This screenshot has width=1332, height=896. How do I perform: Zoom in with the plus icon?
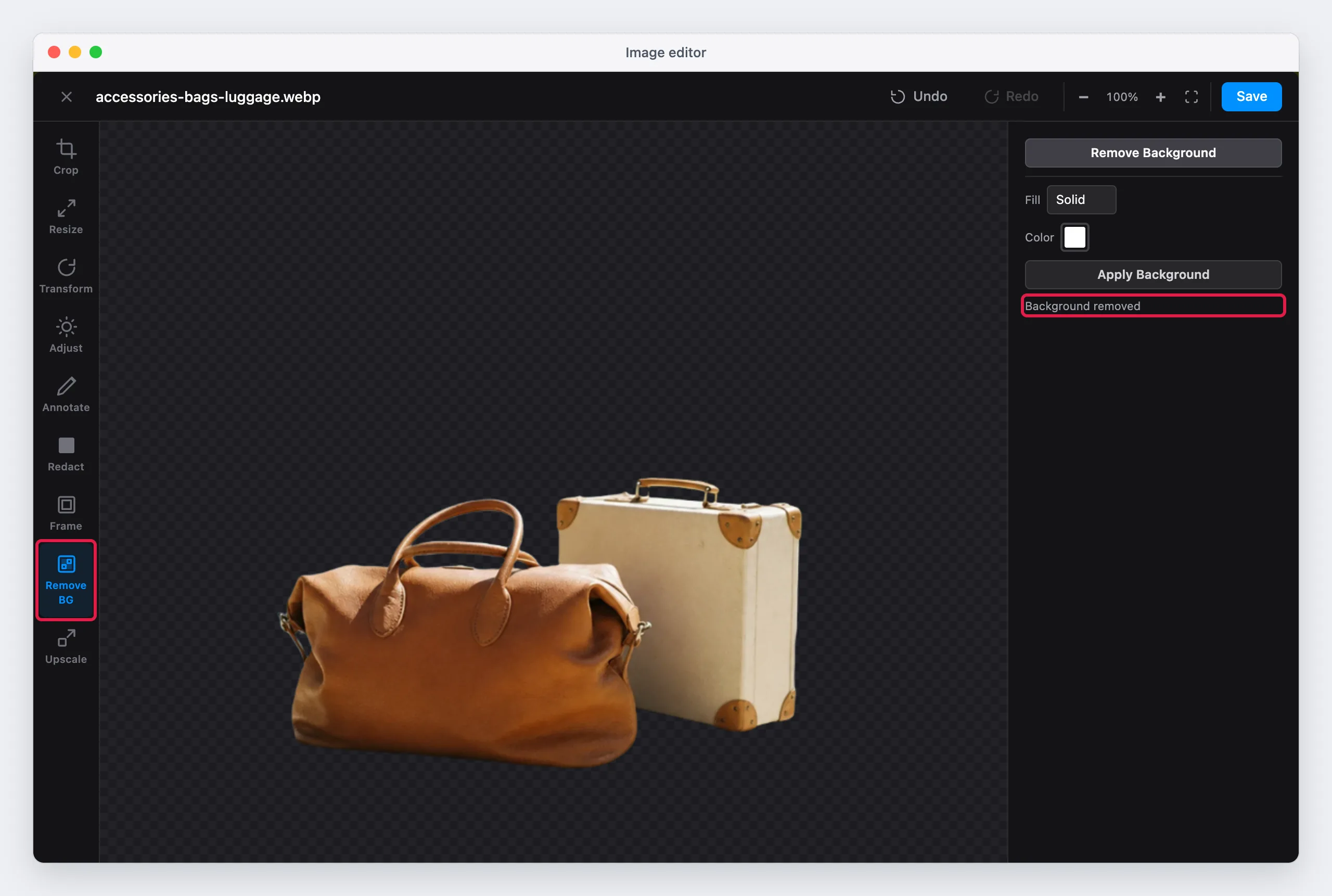click(1160, 97)
